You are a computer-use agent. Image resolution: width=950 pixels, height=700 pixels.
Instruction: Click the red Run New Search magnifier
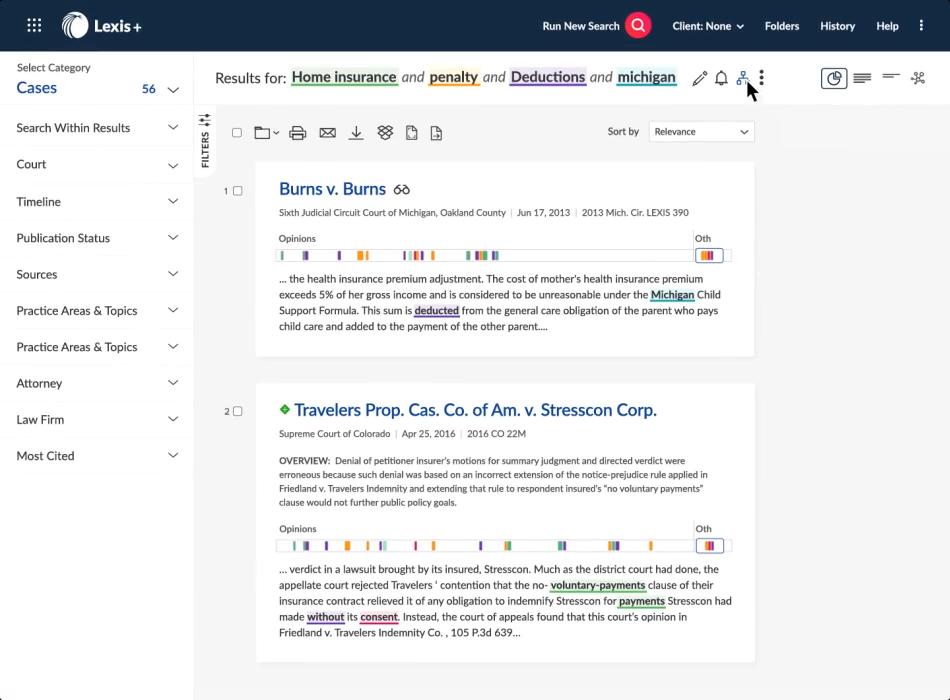(x=638, y=25)
